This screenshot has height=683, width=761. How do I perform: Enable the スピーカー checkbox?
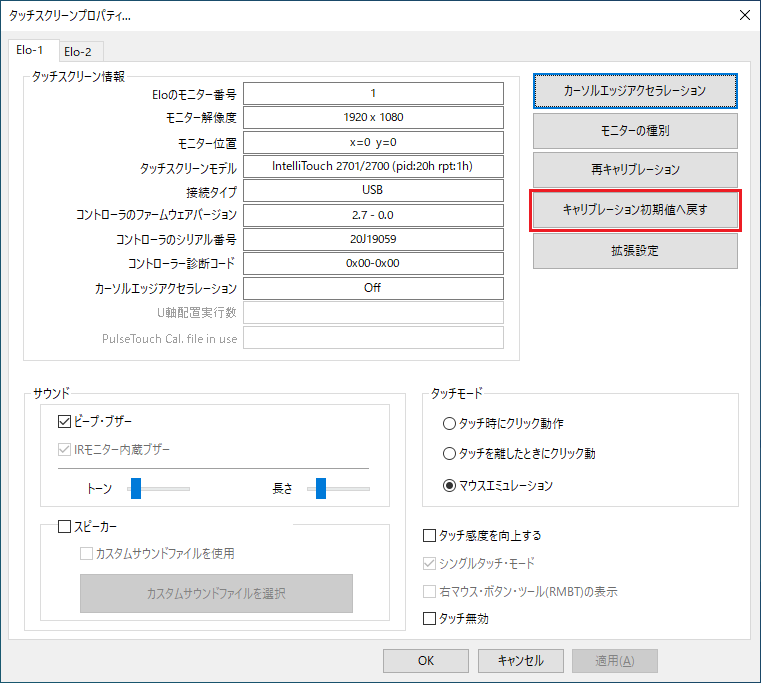pyautogui.click(x=66, y=526)
